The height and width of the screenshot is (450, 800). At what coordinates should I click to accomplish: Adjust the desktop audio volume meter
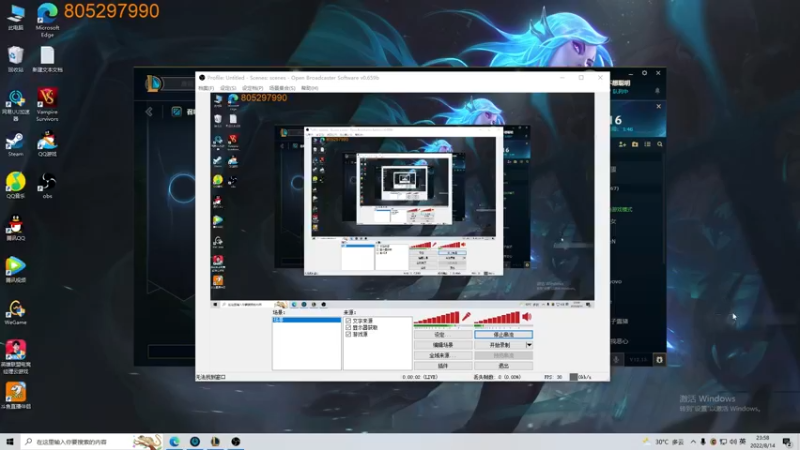pos(497,318)
